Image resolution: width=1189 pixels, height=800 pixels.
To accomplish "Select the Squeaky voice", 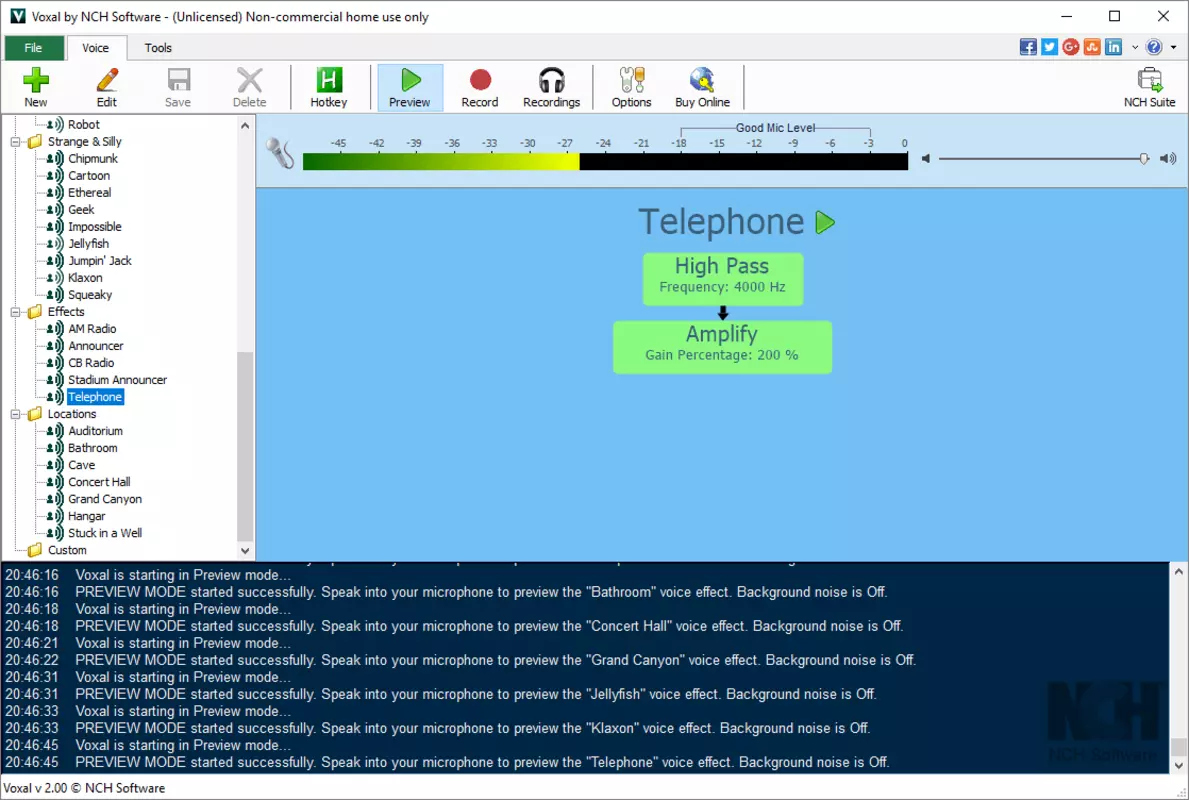I will tap(89, 295).
